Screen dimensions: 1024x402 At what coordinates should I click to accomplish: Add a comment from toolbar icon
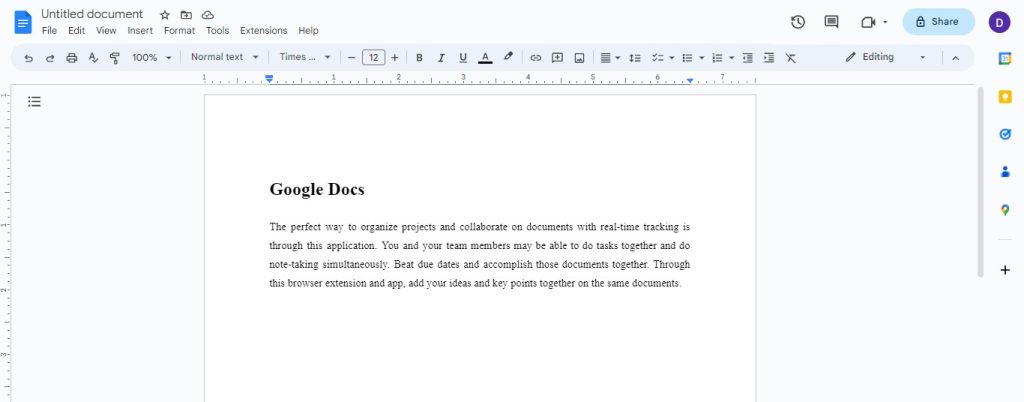pos(557,57)
